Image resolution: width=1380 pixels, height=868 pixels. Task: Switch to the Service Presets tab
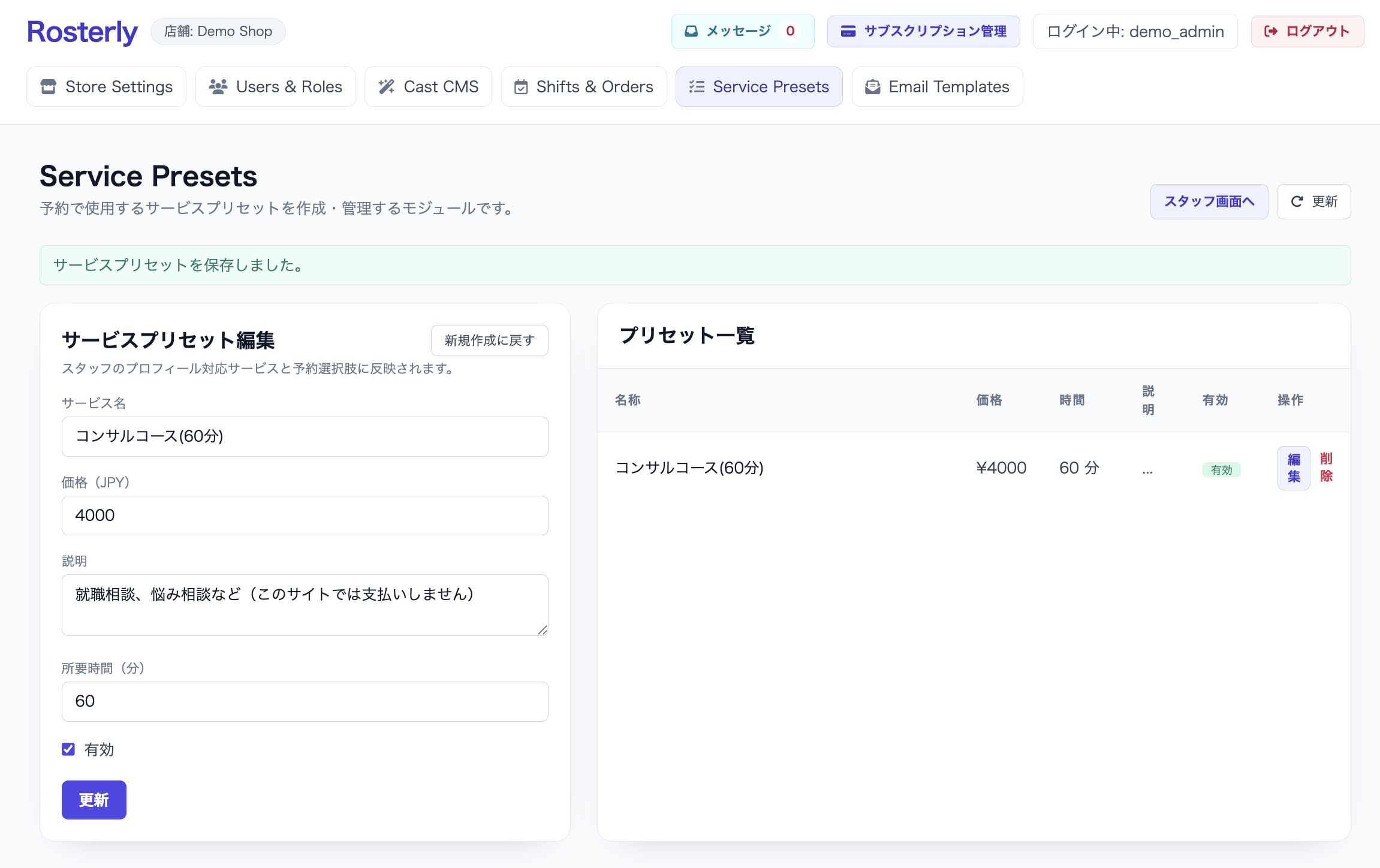coord(759,86)
